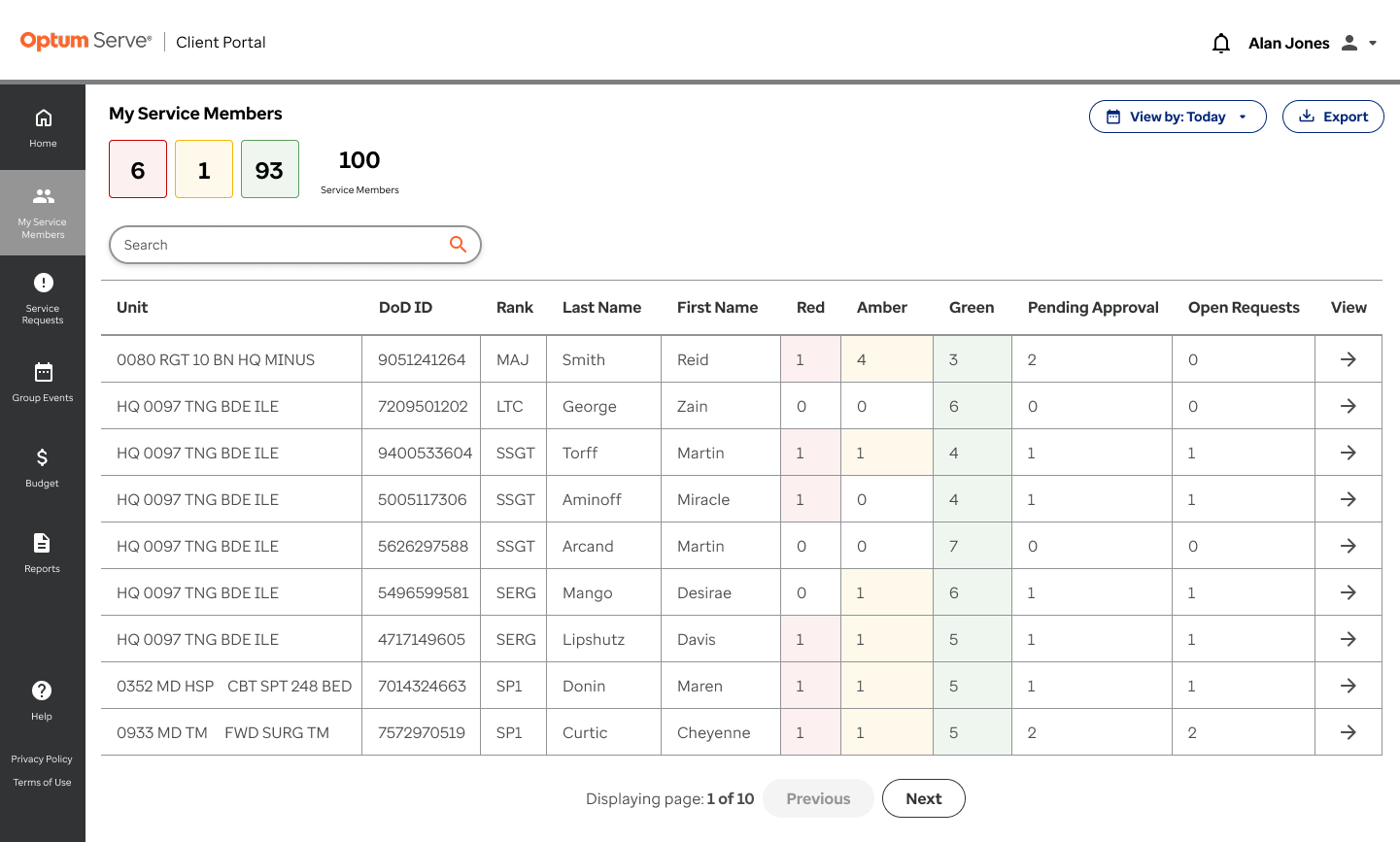The height and width of the screenshot is (842, 1400).
Task: Open notifications bell icon
Action: pyautogui.click(x=1221, y=43)
